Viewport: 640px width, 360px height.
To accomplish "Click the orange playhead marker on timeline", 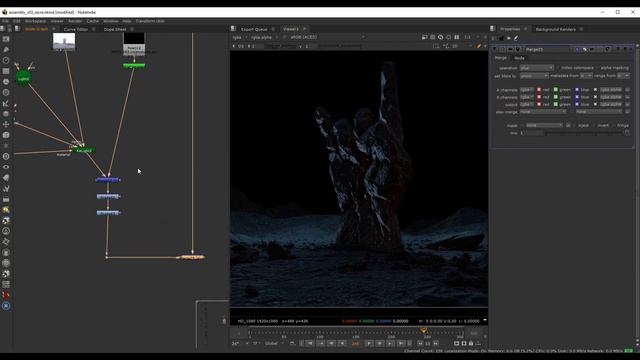I will pyautogui.click(x=424, y=331).
